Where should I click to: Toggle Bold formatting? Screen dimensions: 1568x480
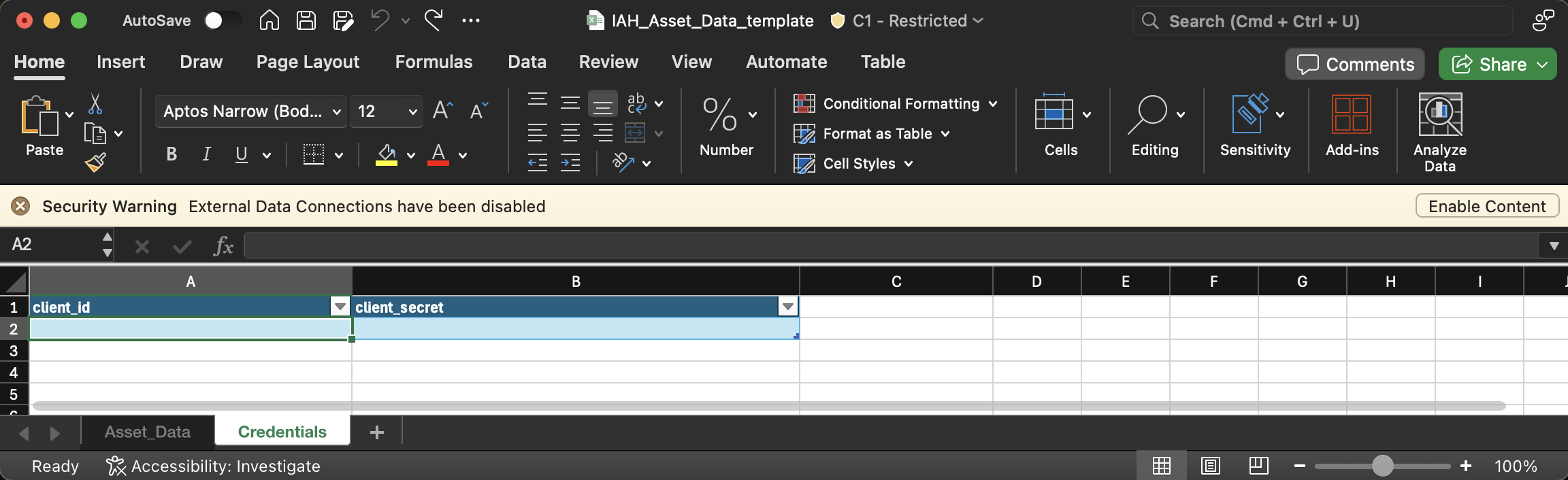[x=171, y=155]
